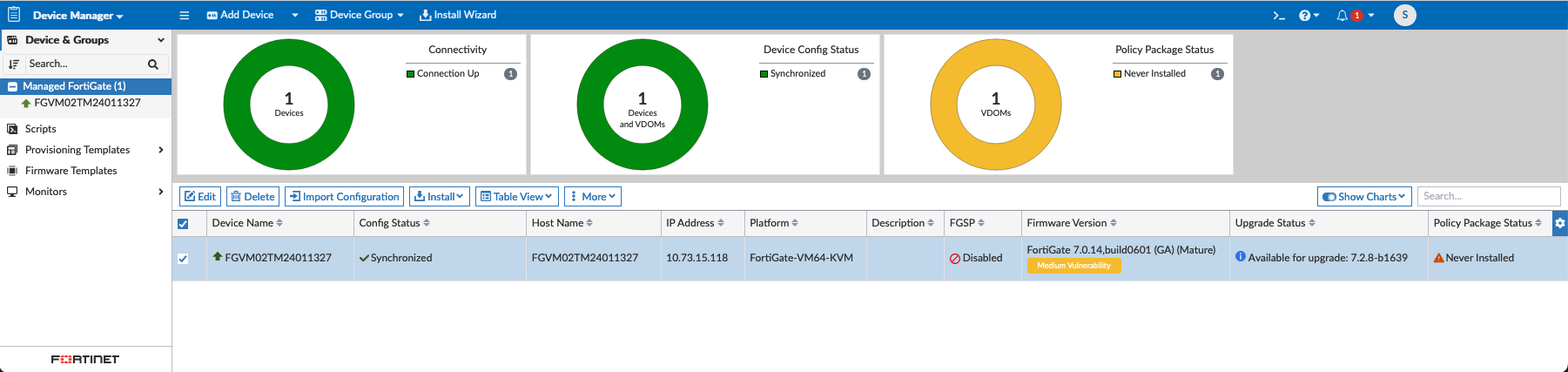This screenshot has width=1568, height=372.
Task: Toggle the sidebar hamburger menu icon
Action: tap(184, 15)
